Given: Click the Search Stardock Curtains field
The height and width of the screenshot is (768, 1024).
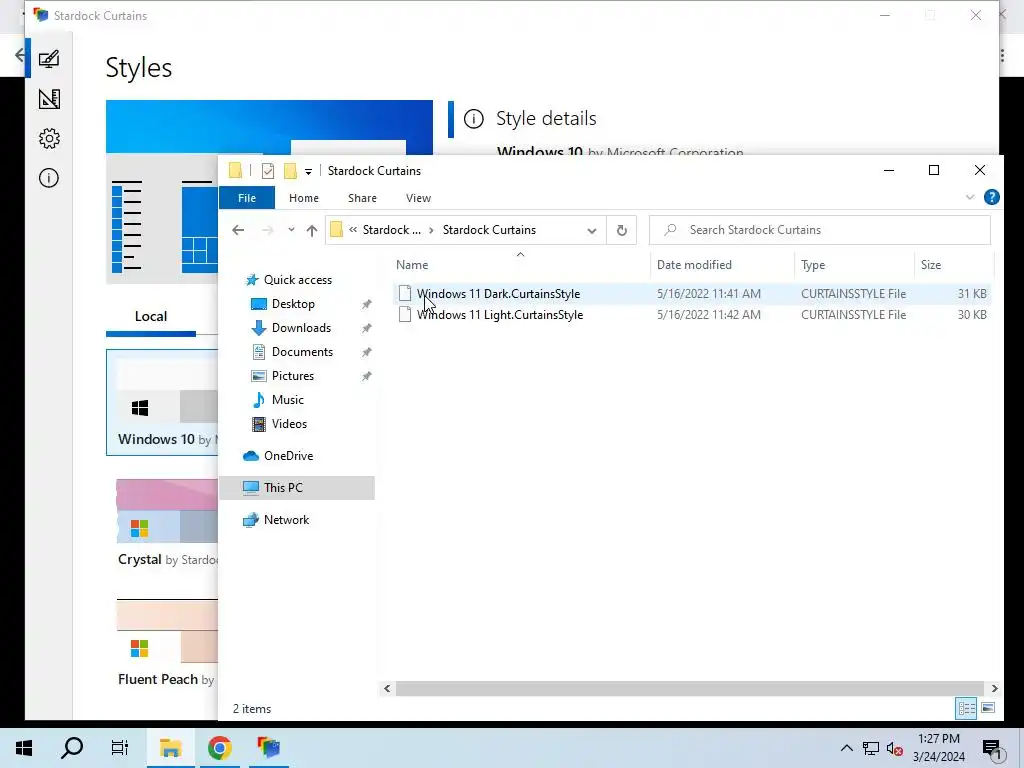Looking at the screenshot, I should (820, 230).
